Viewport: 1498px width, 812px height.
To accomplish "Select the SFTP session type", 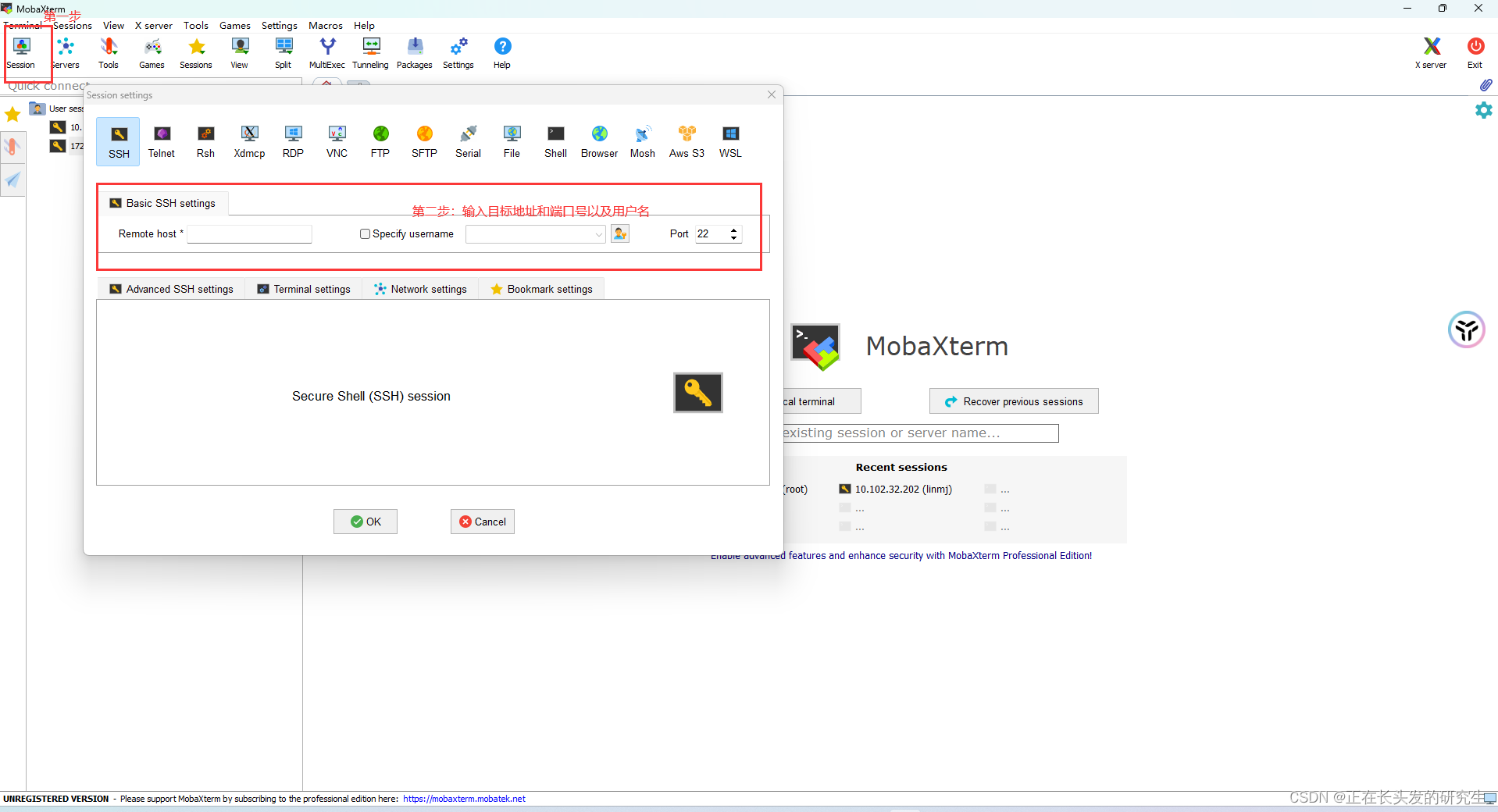I will coord(424,142).
